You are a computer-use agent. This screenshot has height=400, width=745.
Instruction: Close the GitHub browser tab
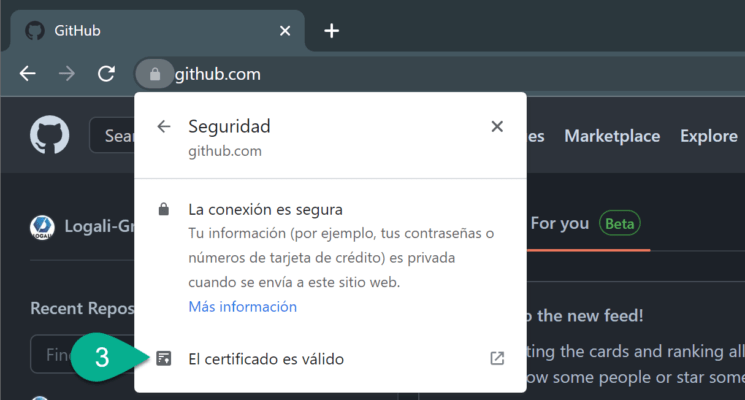click(285, 31)
